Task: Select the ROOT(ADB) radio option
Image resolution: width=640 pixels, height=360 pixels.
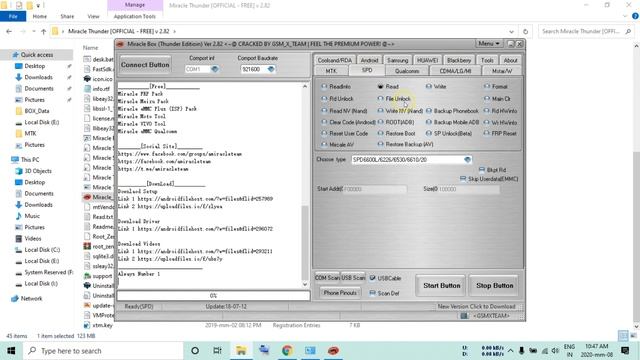Action: click(380, 122)
